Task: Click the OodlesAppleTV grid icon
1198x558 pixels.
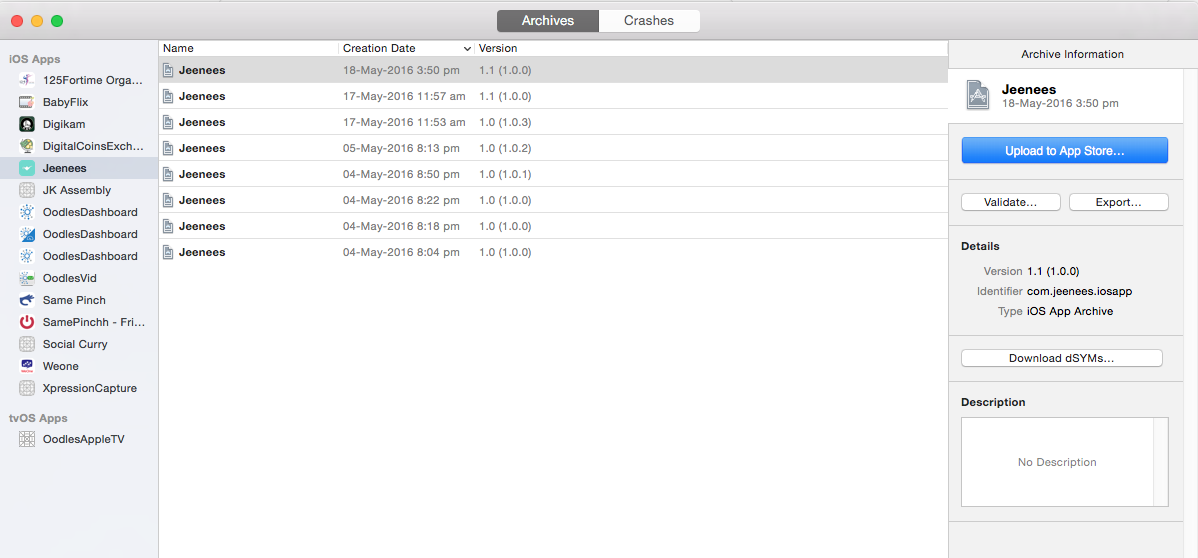Action: tap(27, 440)
